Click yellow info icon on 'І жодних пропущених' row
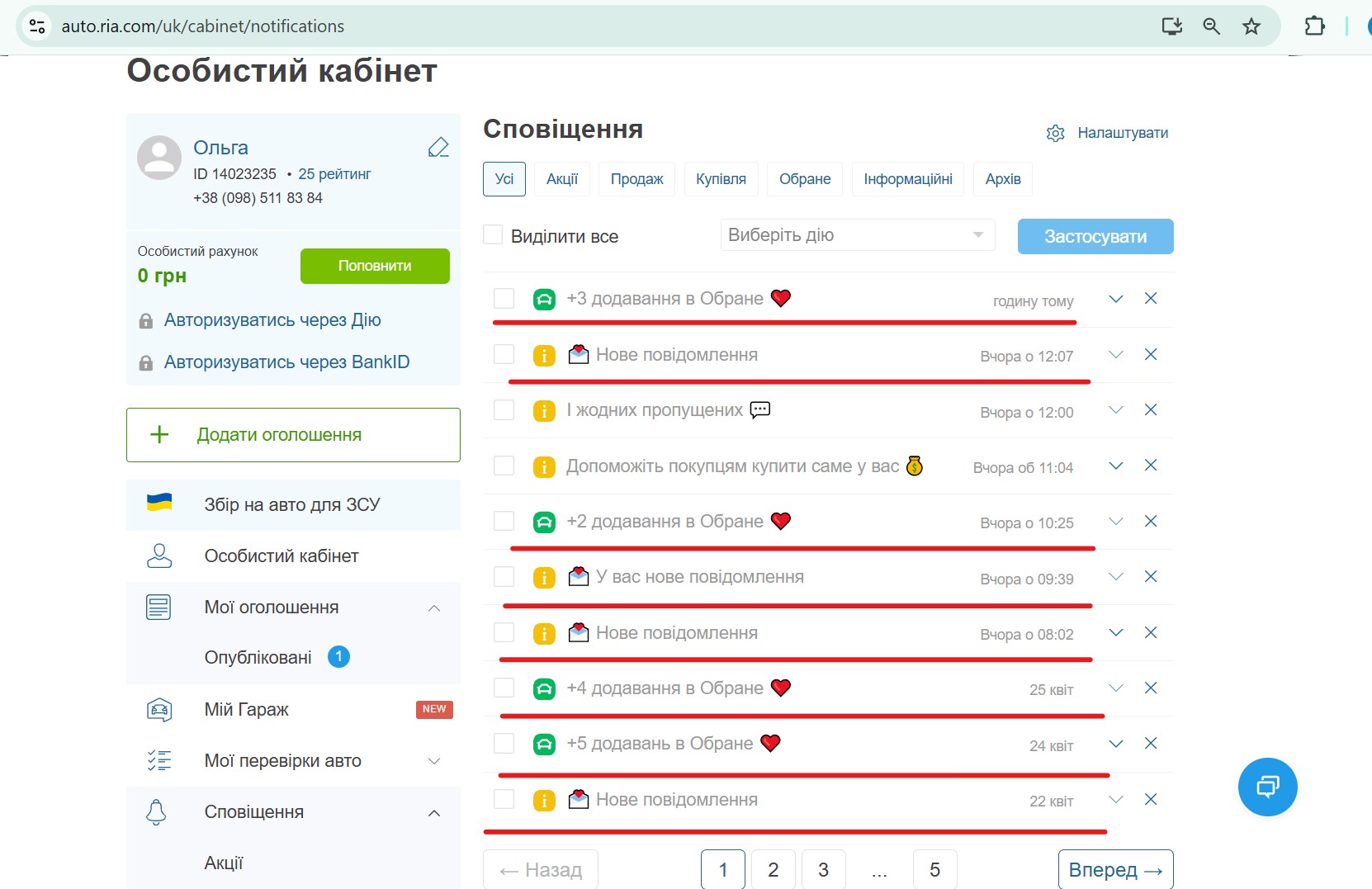This screenshot has height=889, width=1372. 544,410
